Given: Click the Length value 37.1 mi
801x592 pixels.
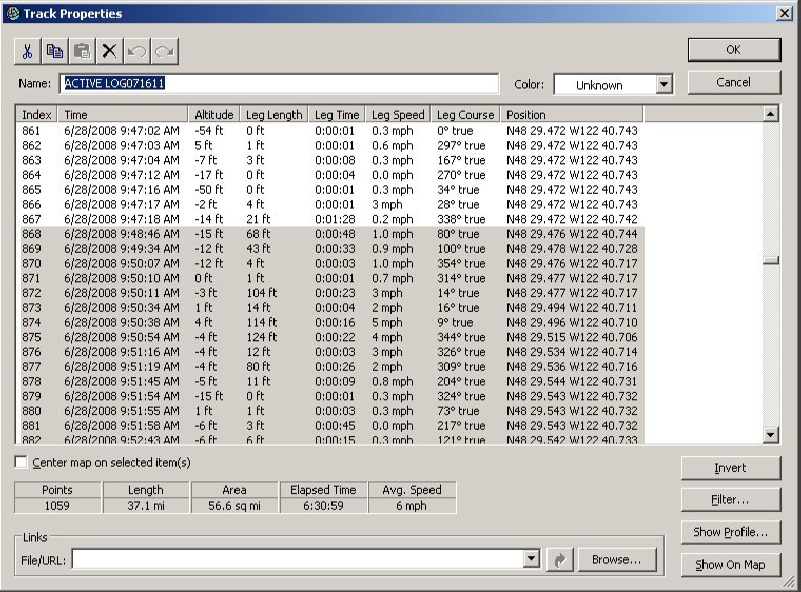Looking at the screenshot, I should 146,506.
